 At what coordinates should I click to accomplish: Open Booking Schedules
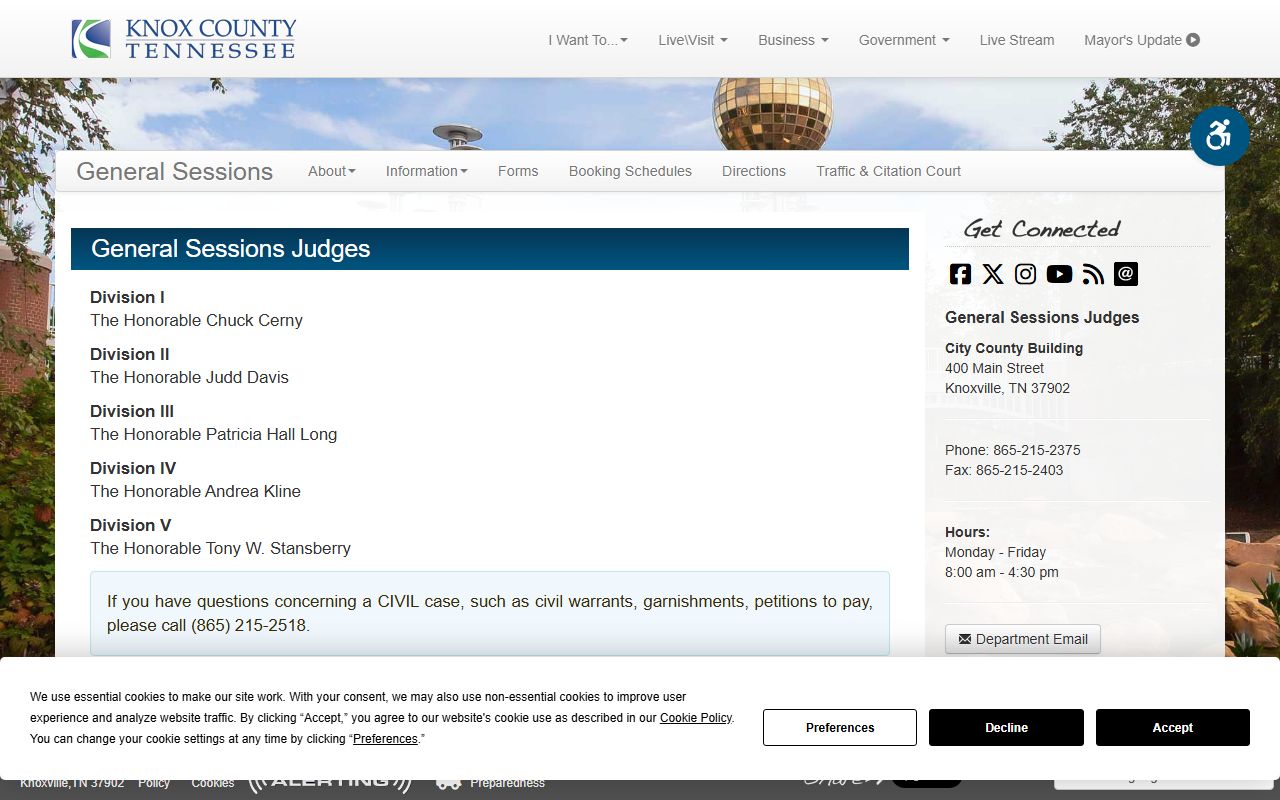point(630,171)
